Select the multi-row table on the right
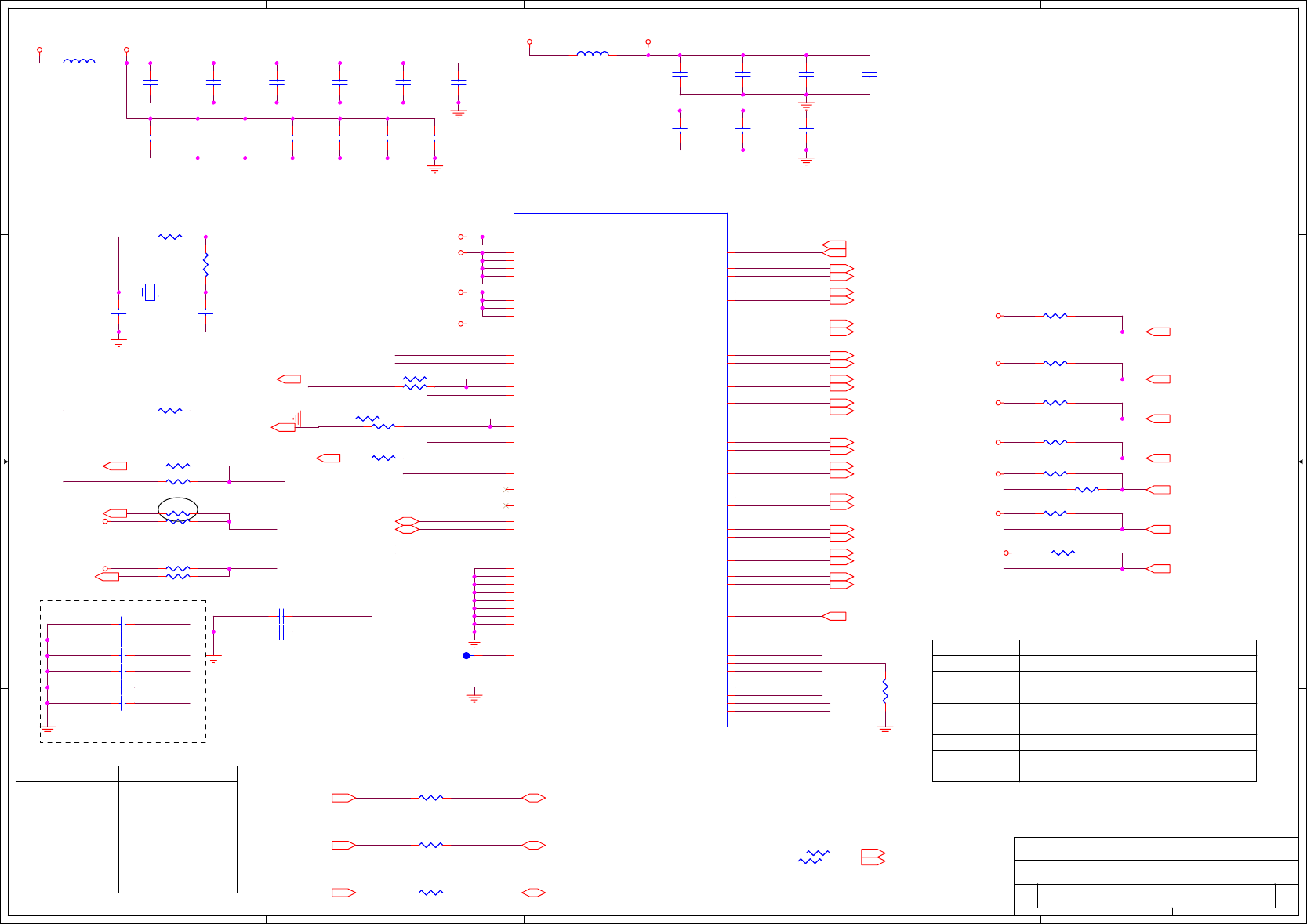The height and width of the screenshot is (924, 1307). coord(1095,711)
